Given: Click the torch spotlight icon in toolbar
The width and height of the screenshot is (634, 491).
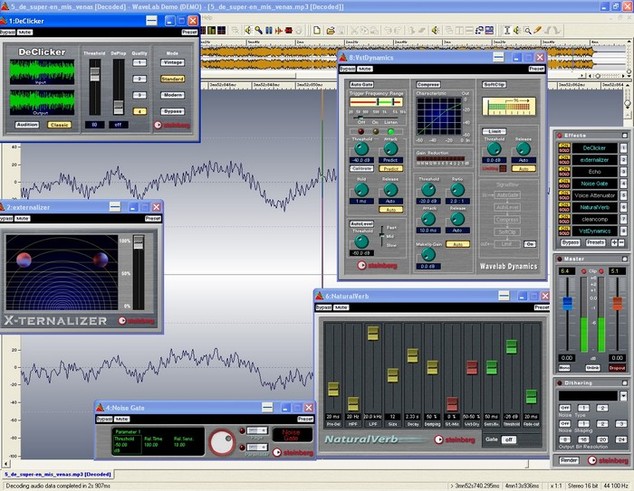Looking at the screenshot, I should point(258,30).
